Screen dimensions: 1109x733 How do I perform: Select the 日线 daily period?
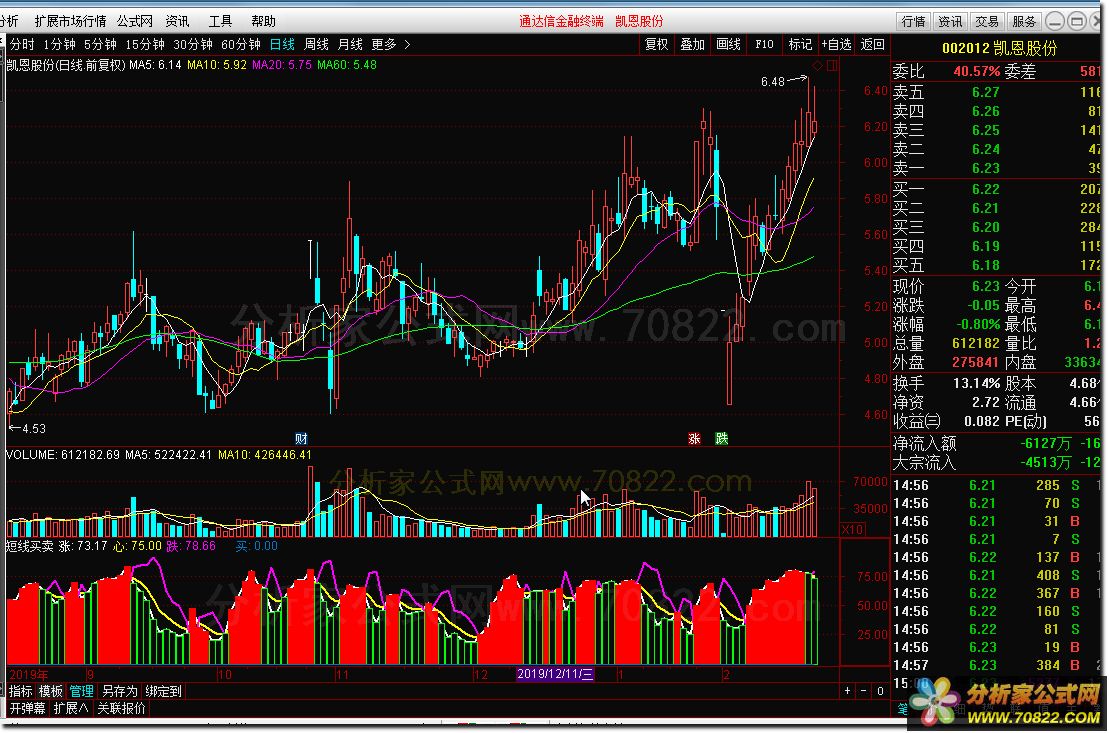[282, 45]
